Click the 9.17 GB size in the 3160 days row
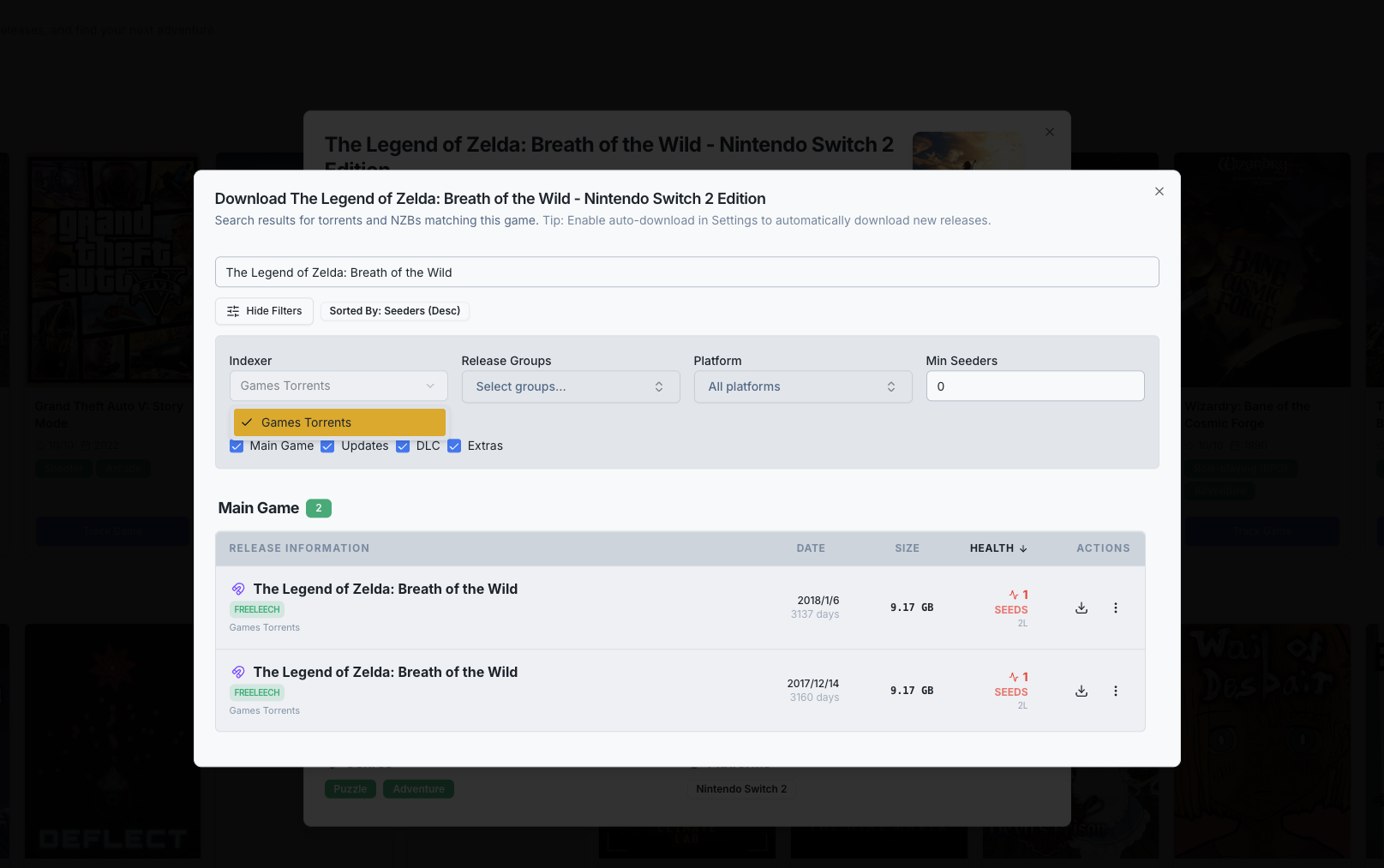This screenshot has width=1384, height=868. pyautogui.click(x=912, y=691)
